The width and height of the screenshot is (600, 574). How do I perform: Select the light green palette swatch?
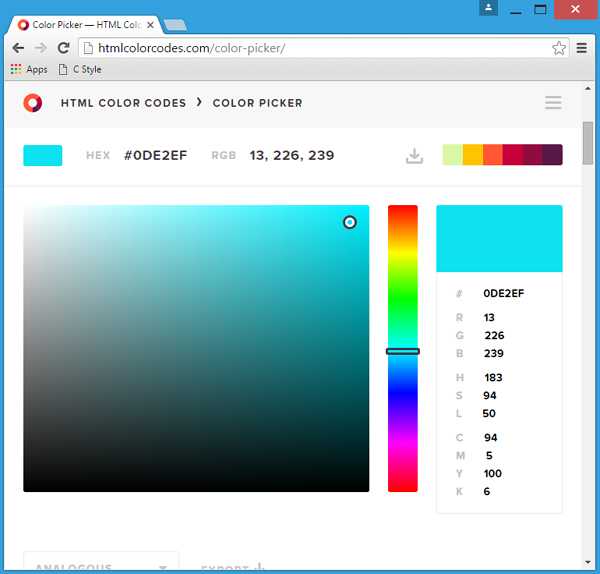pos(452,155)
